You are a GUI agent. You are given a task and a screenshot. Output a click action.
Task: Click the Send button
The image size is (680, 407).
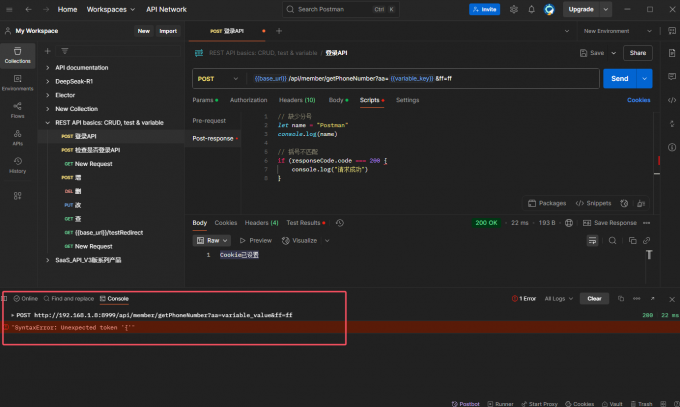[620, 79]
